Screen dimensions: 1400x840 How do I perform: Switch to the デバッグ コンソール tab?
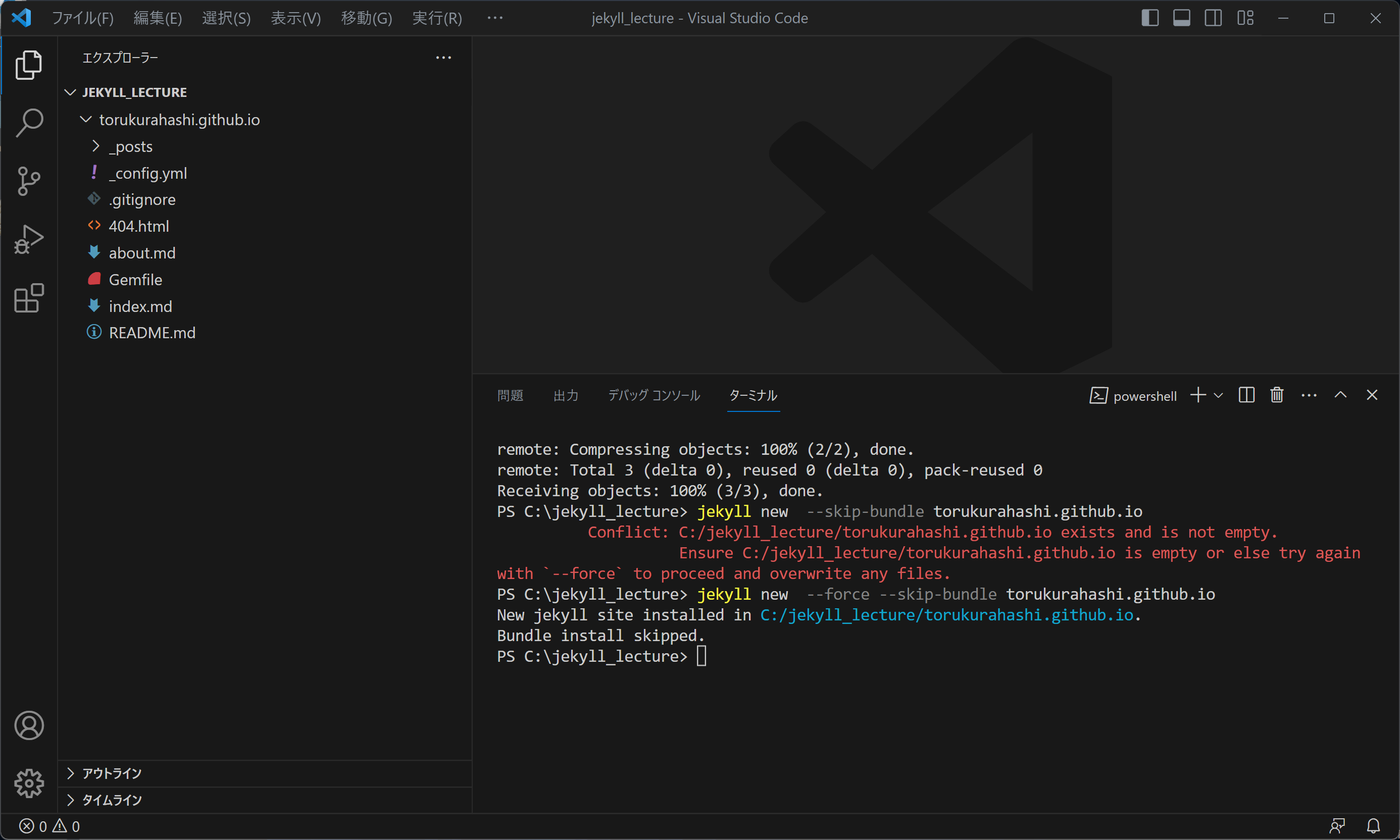[654, 396]
